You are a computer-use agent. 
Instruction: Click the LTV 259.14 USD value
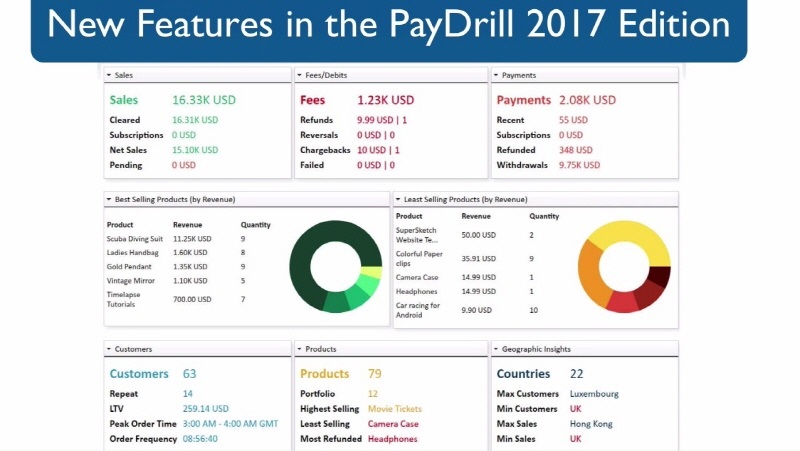click(206, 409)
